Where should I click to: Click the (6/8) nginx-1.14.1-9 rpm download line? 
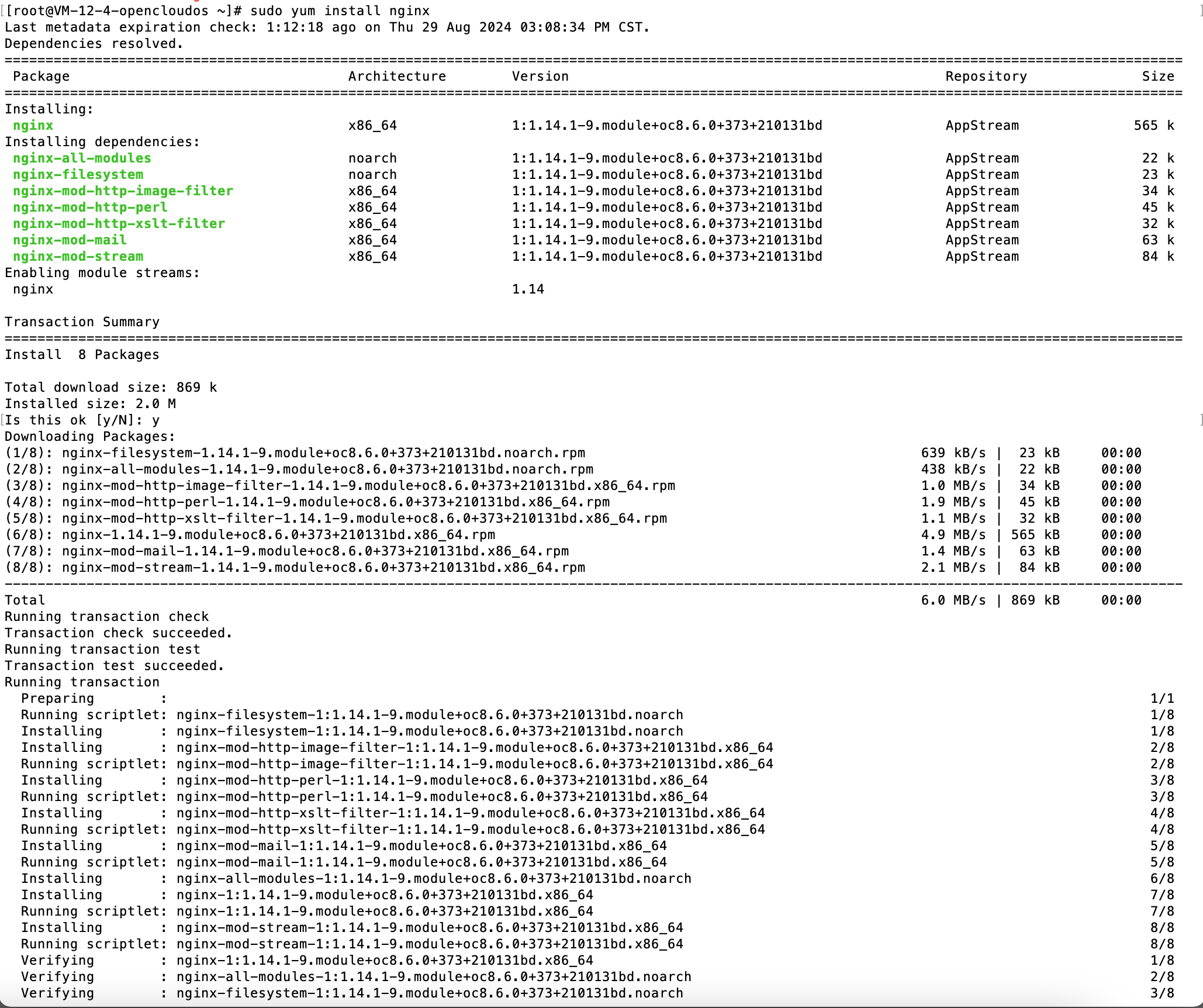[x=573, y=535]
